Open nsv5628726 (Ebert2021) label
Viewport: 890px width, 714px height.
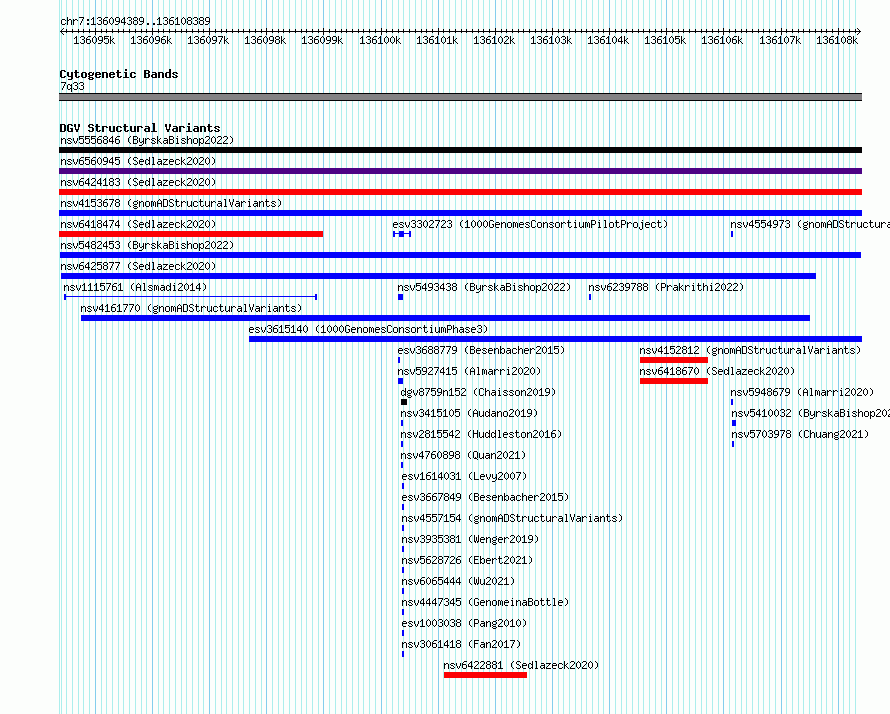pyautogui.click(x=468, y=560)
